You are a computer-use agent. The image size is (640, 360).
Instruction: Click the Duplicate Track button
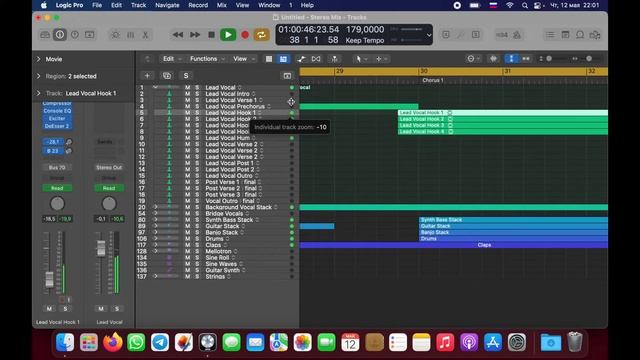[167, 76]
